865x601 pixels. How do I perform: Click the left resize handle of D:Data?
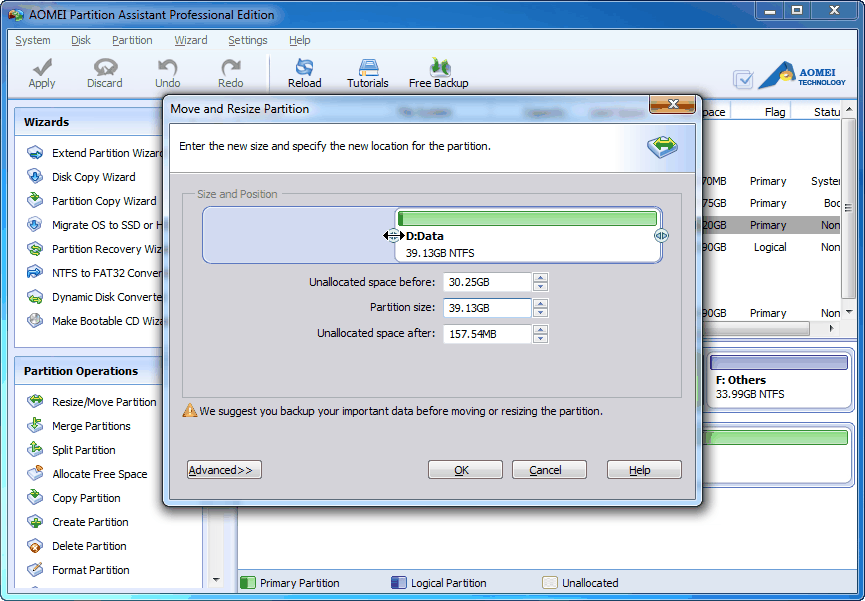392,236
